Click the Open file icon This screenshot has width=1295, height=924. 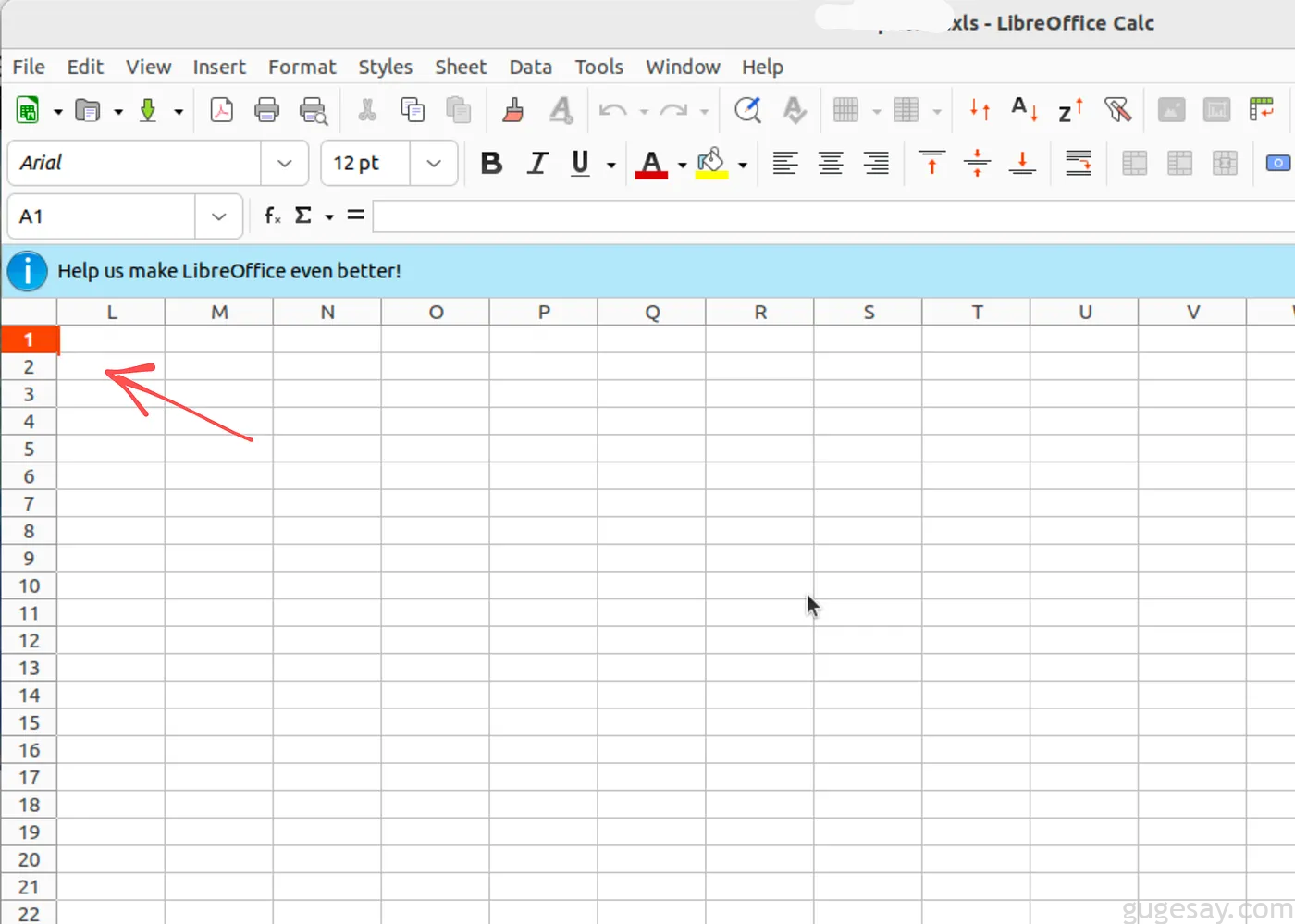88,111
